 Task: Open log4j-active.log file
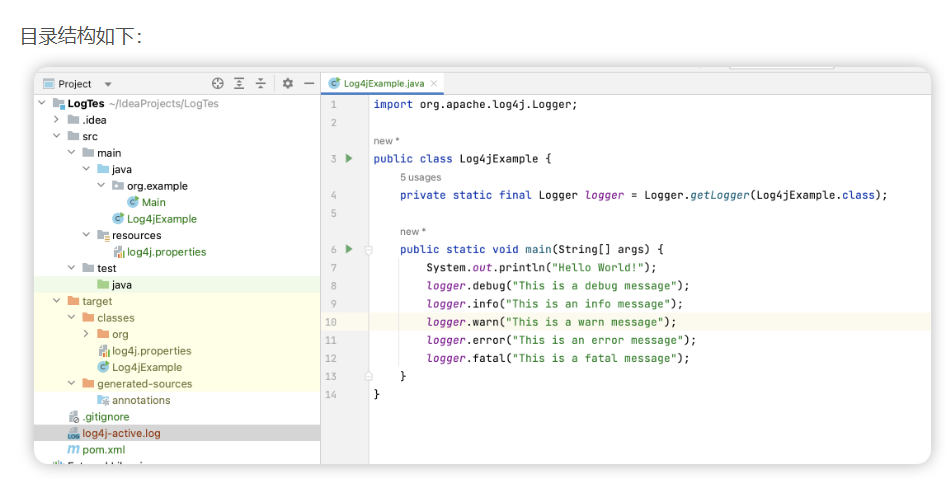(x=121, y=433)
